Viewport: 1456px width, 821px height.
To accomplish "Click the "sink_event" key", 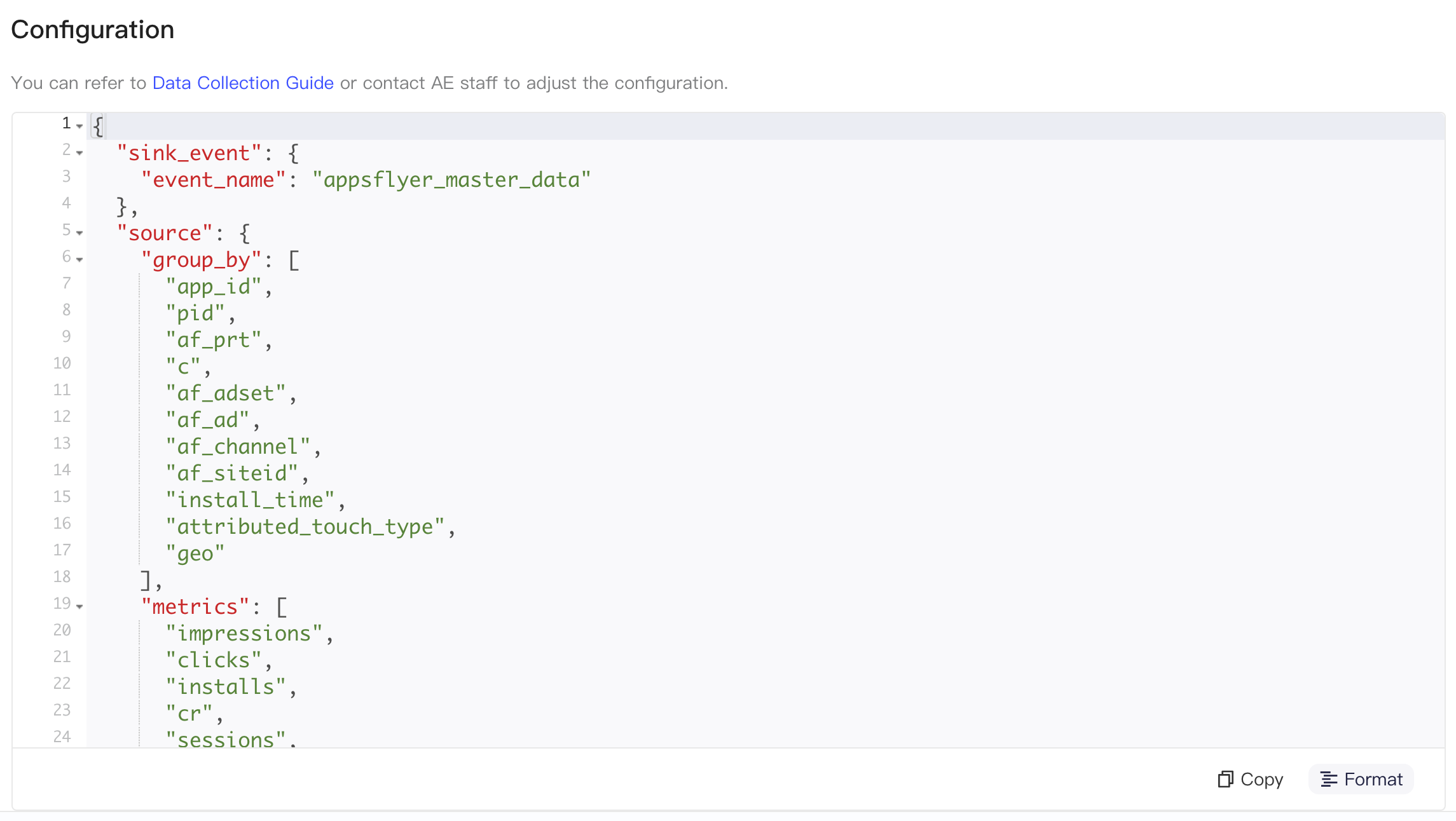I will tap(189, 153).
